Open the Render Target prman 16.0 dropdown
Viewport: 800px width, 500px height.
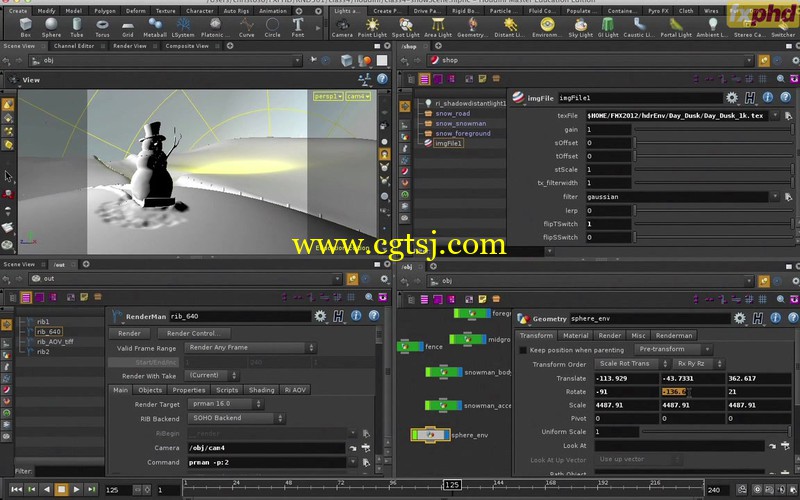pos(225,404)
